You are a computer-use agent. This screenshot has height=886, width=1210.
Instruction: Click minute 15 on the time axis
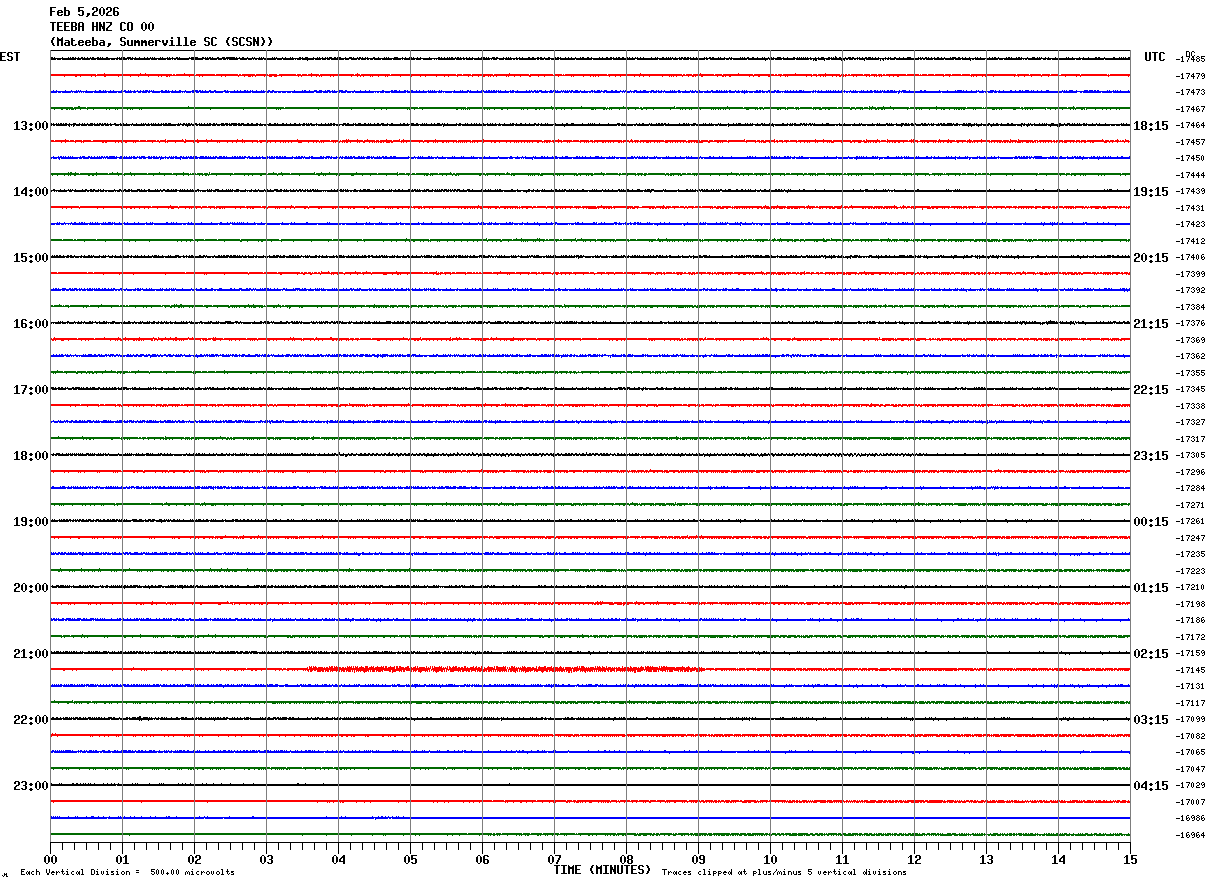pyautogui.click(x=1130, y=859)
